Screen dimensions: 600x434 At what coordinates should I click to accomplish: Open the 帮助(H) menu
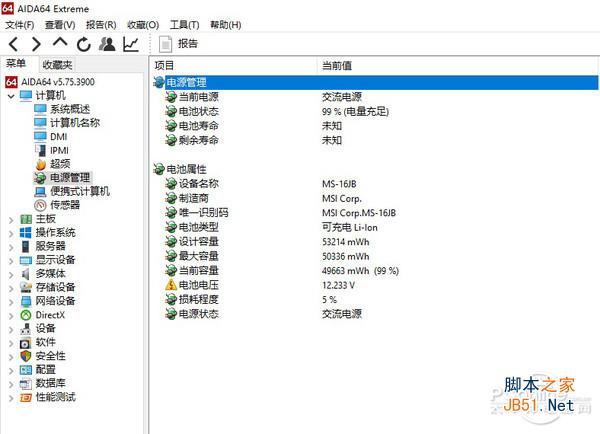coord(226,25)
